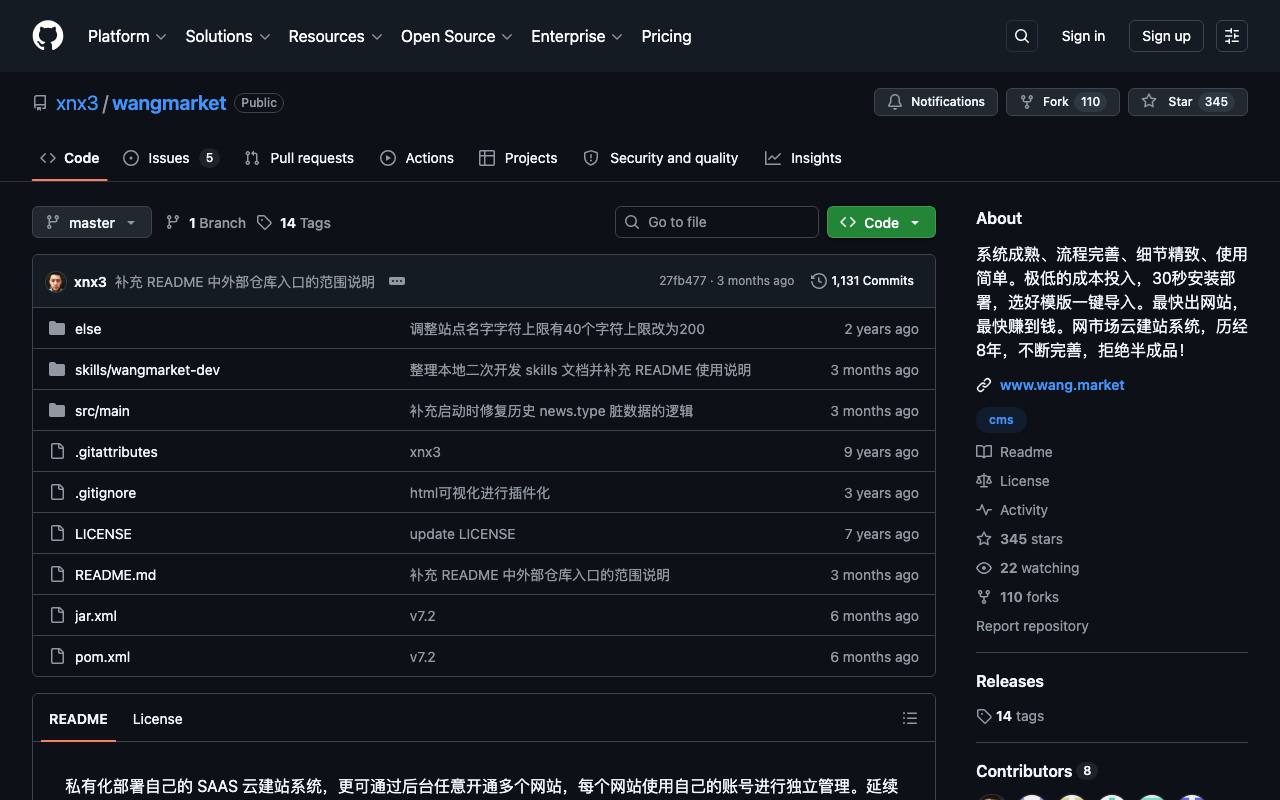Click the xnx3 author avatar in commit bar
1280x800 pixels.
coord(56,281)
